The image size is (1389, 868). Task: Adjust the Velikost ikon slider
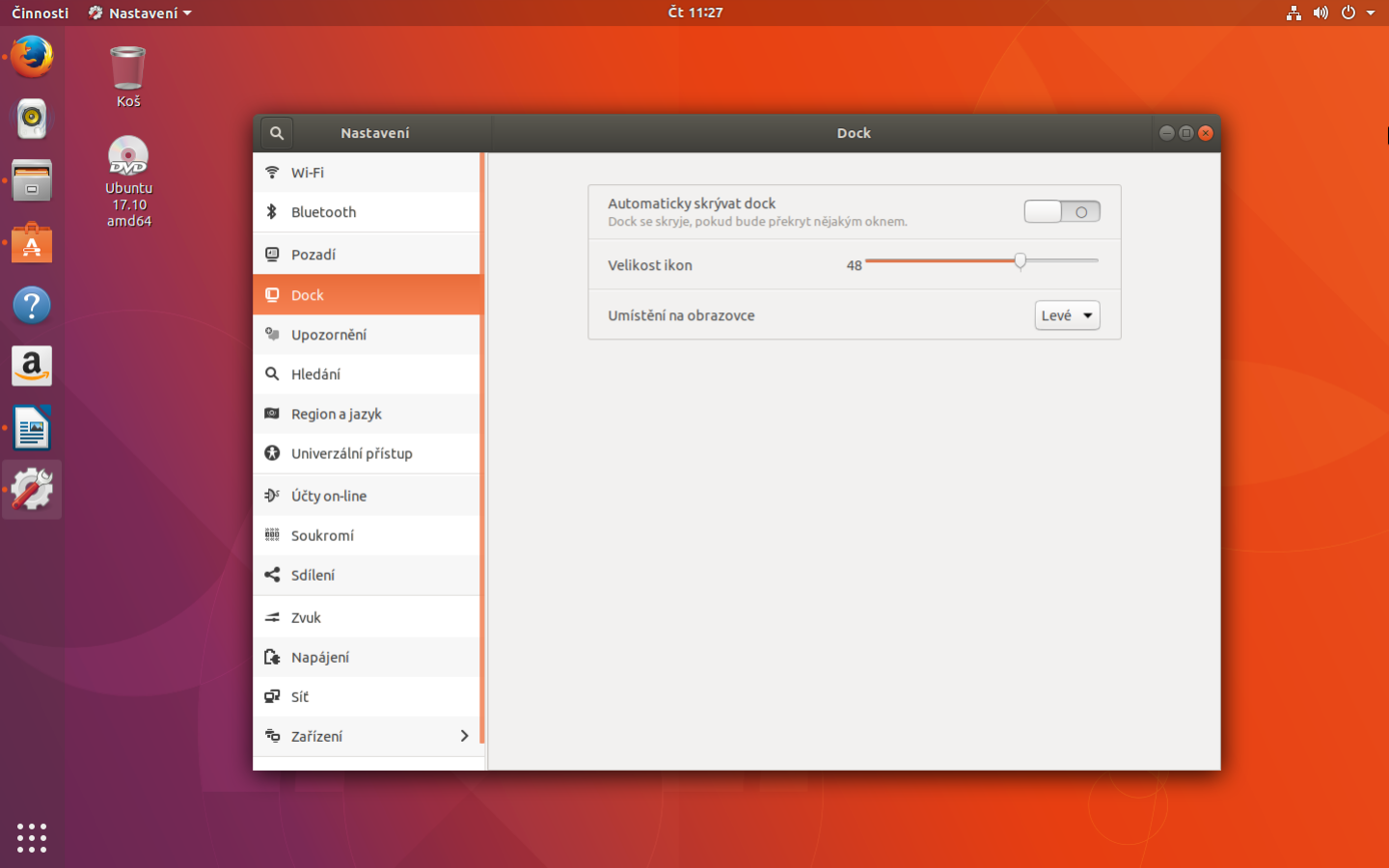(1021, 260)
